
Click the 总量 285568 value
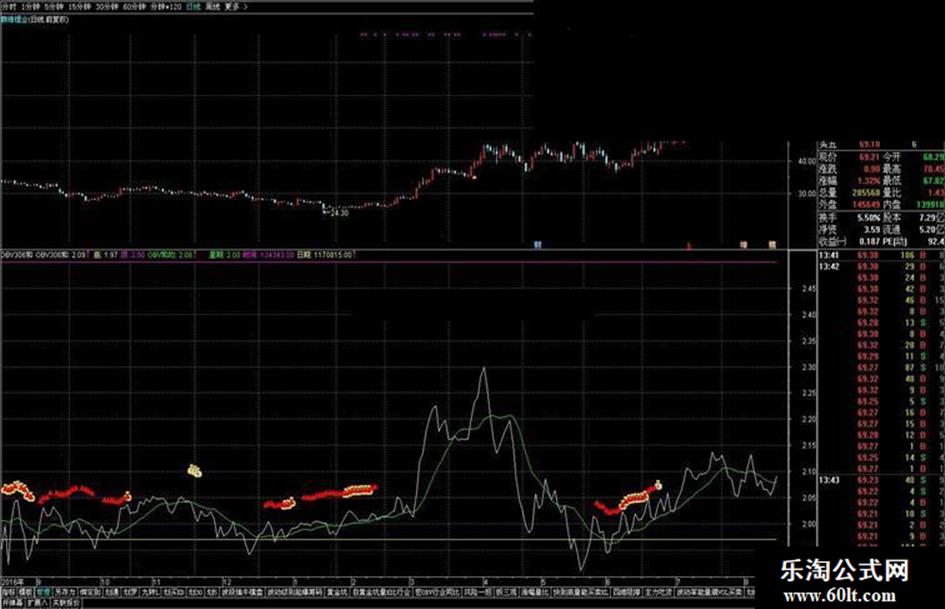(865, 193)
